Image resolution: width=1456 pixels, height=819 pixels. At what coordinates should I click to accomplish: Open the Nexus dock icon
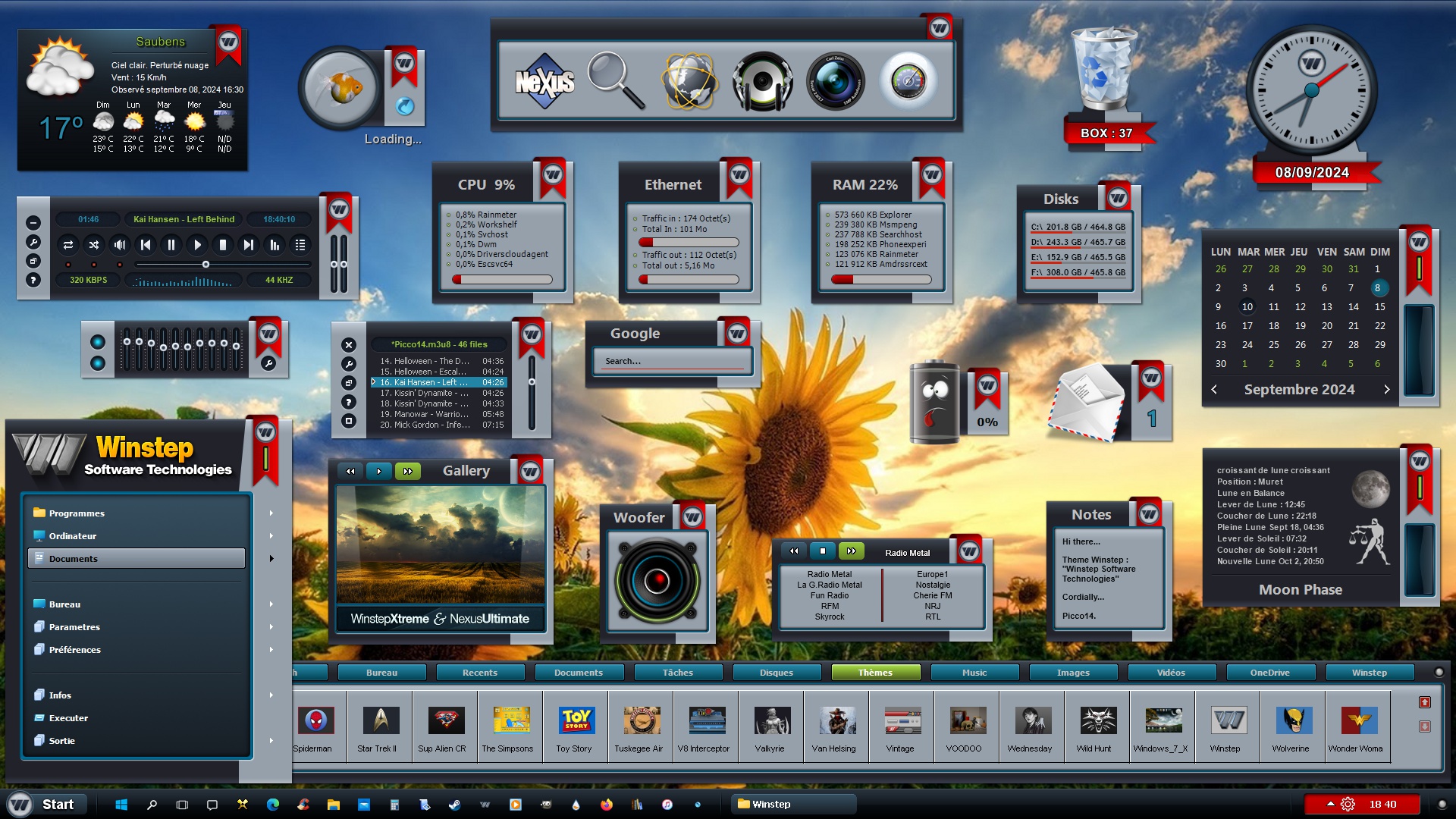coord(544,81)
